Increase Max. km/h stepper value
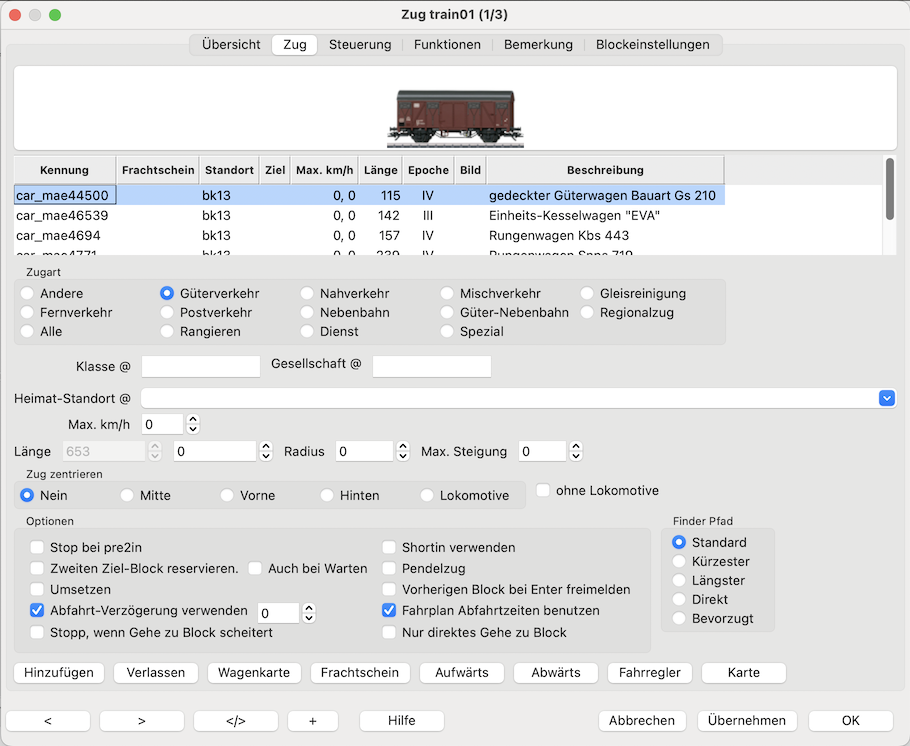910x746 pixels. [194, 419]
